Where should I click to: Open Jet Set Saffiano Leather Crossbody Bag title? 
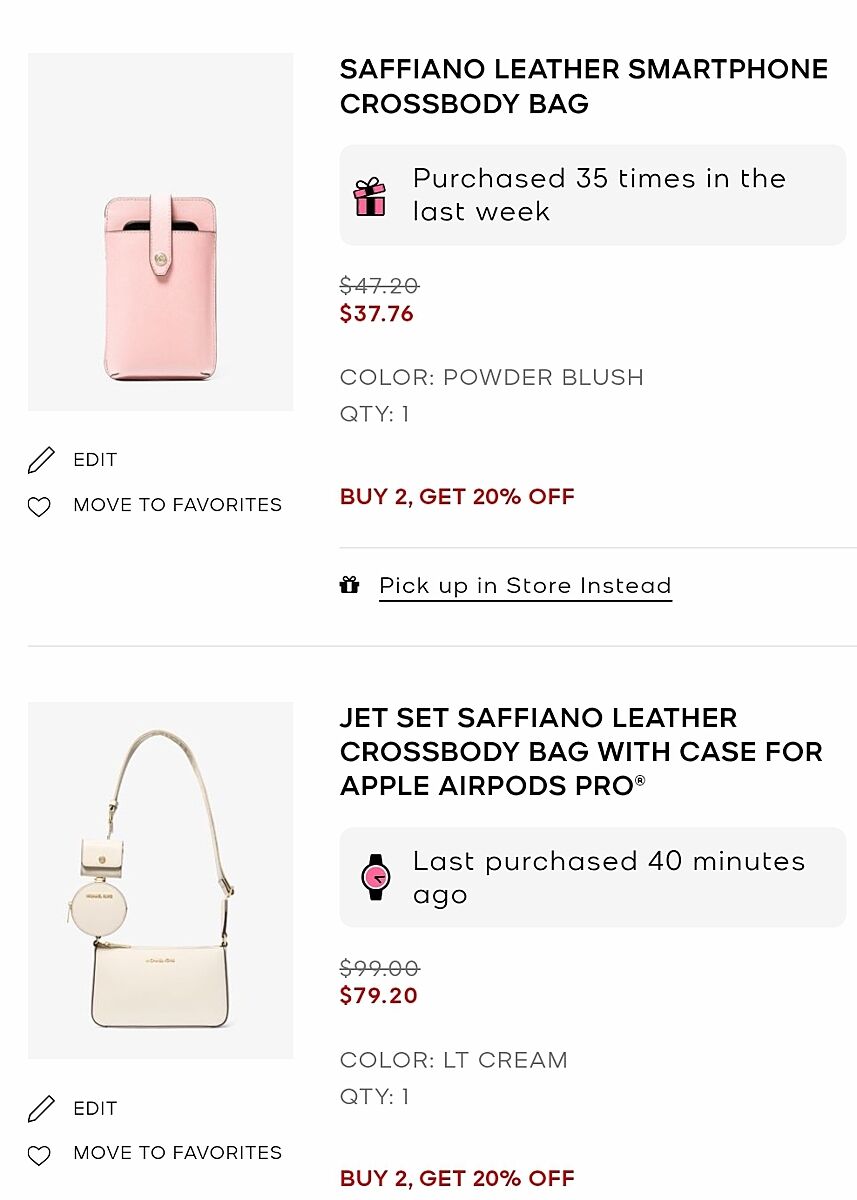click(x=581, y=752)
